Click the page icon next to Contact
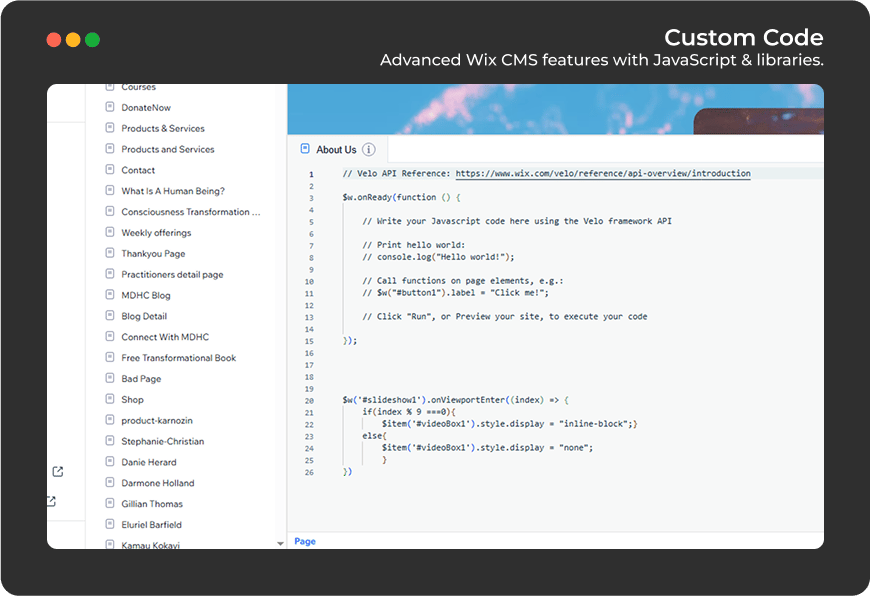 click(110, 170)
